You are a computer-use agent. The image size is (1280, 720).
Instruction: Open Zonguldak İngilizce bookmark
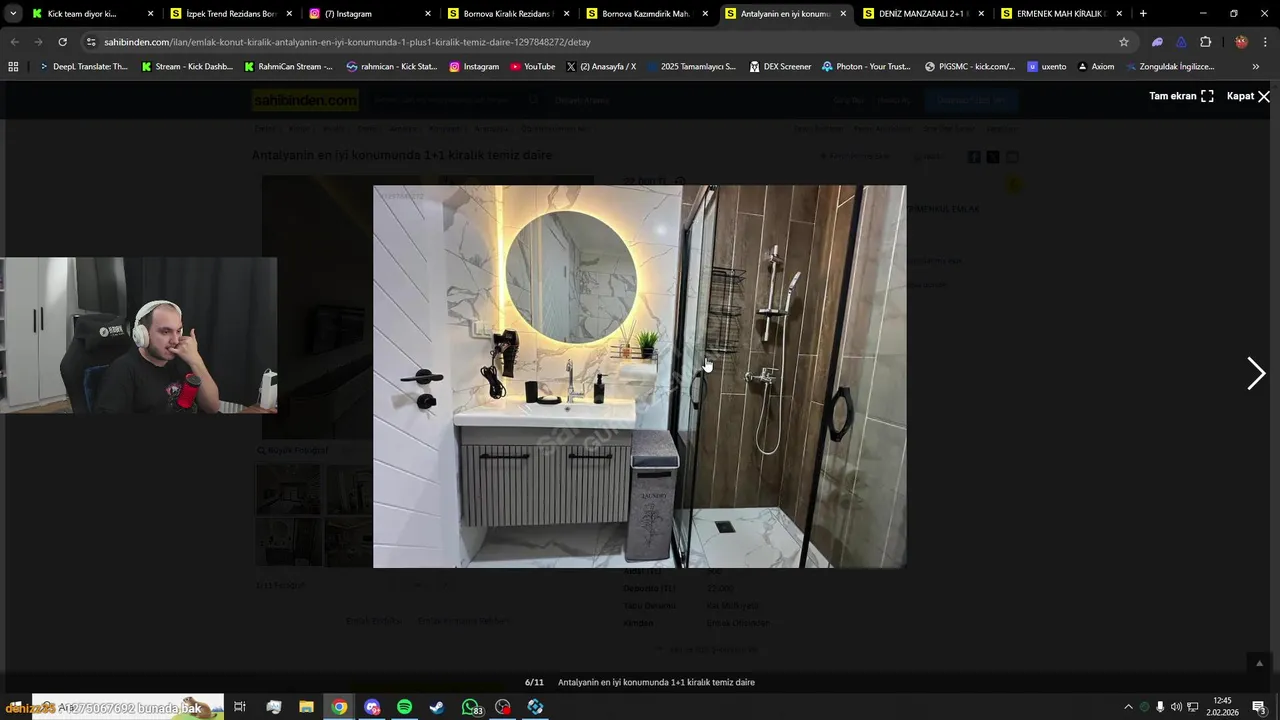coord(1170,66)
